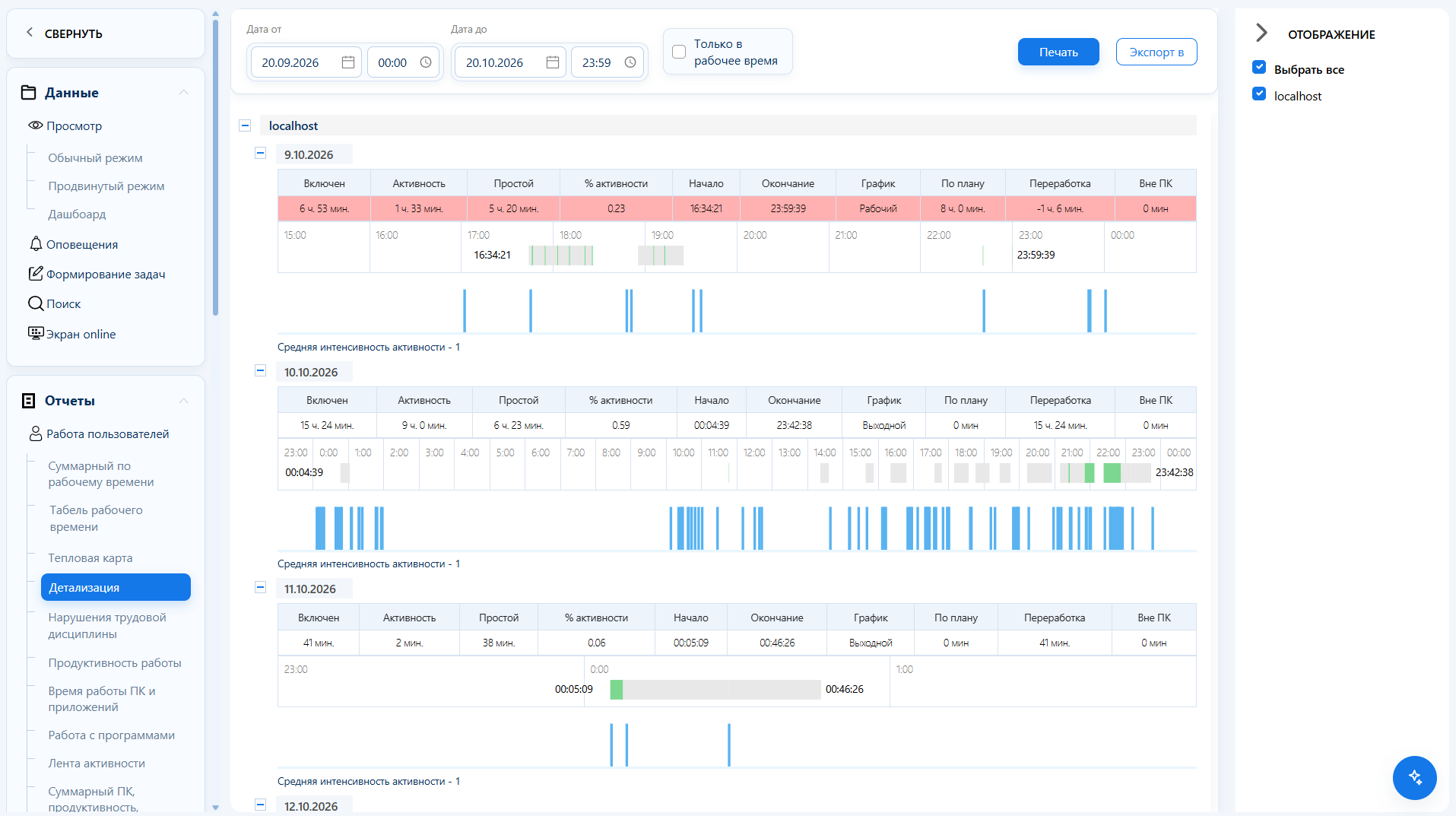This screenshot has width=1456, height=816.
Task: Collapse the localhost group
Action: point(245,125)
